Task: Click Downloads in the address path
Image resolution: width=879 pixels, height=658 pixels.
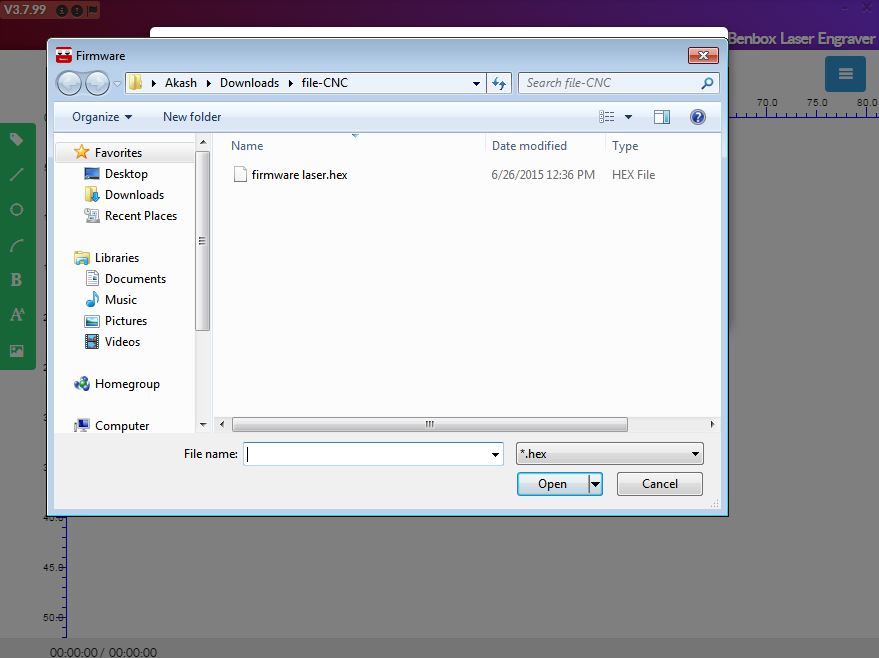Action: (249, 83)
